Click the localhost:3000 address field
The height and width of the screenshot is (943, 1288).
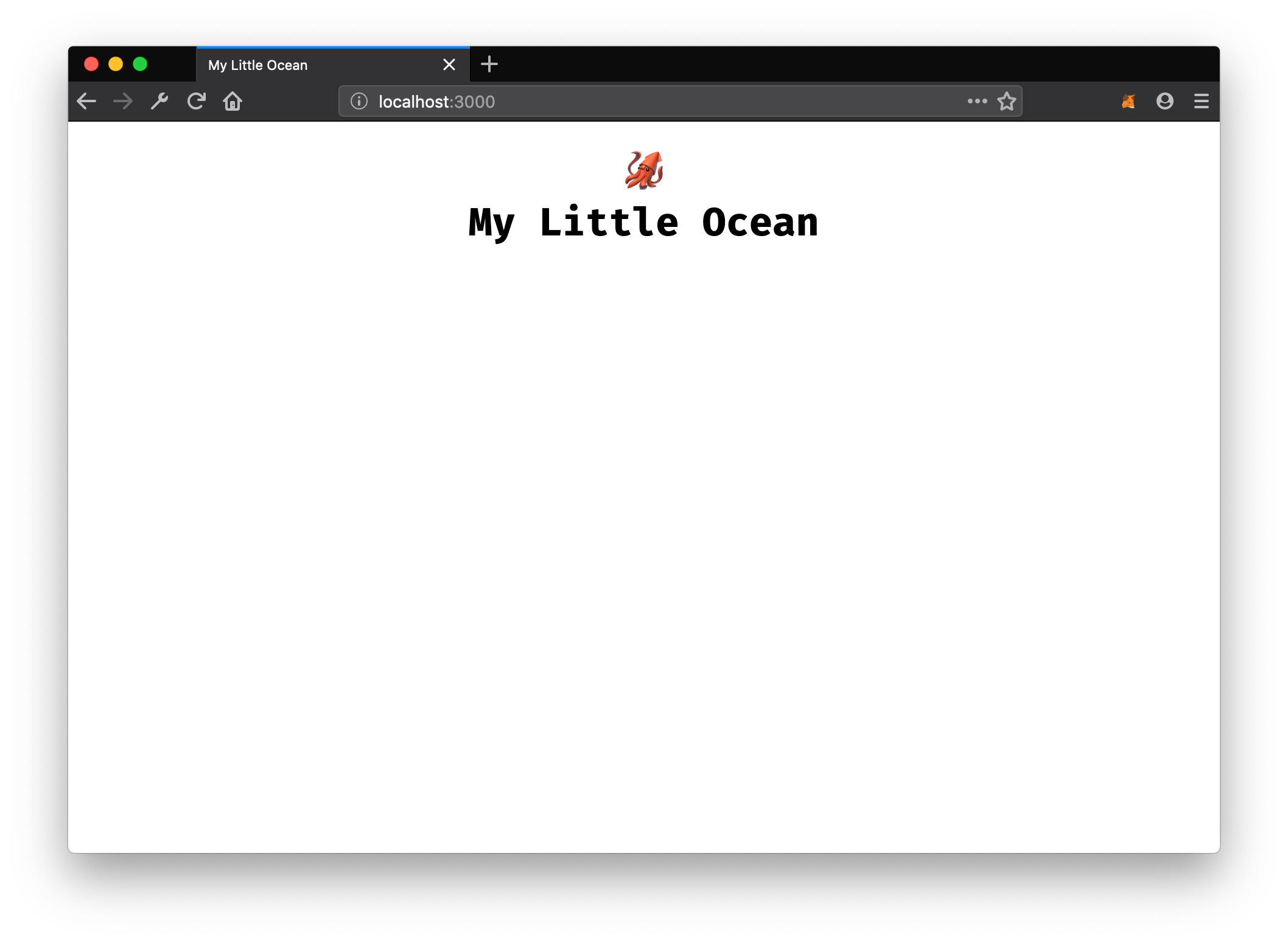680,101
